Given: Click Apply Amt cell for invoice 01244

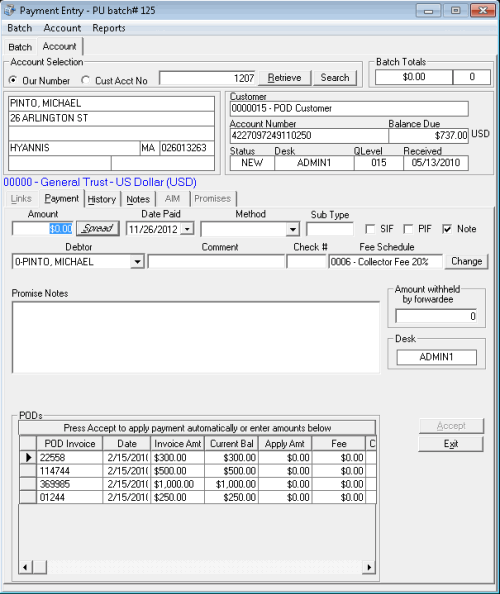Looking at the screenshot, I should pos(285,497).
